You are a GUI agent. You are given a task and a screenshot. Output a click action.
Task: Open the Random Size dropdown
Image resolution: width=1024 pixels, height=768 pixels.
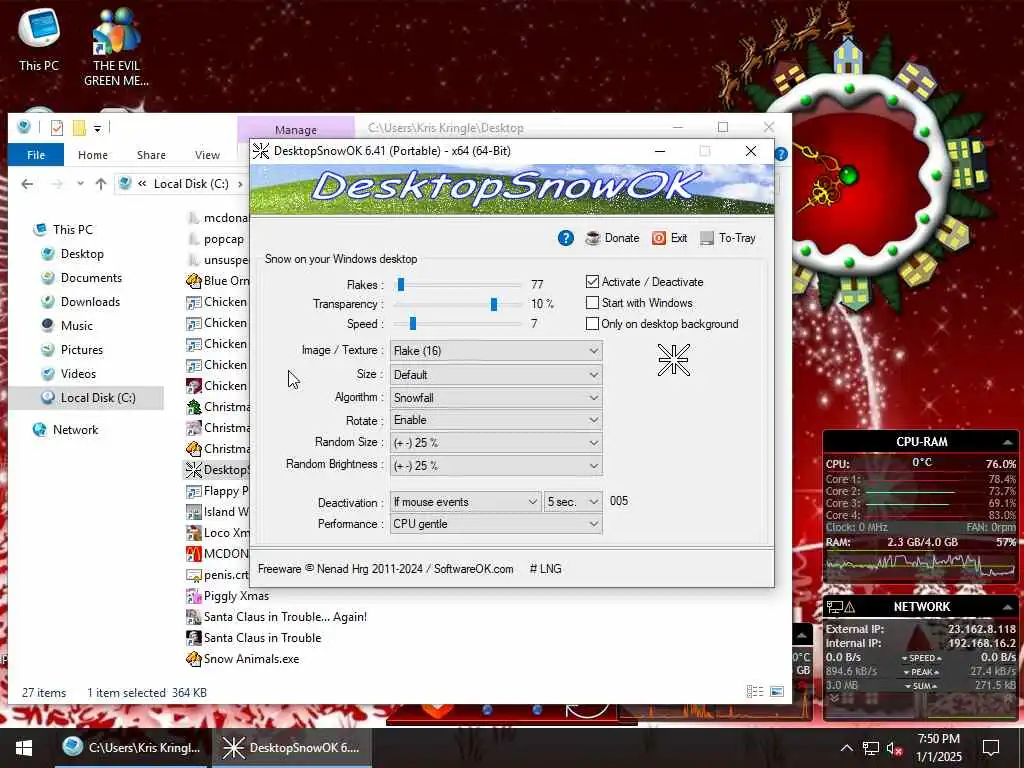[496, 443]
